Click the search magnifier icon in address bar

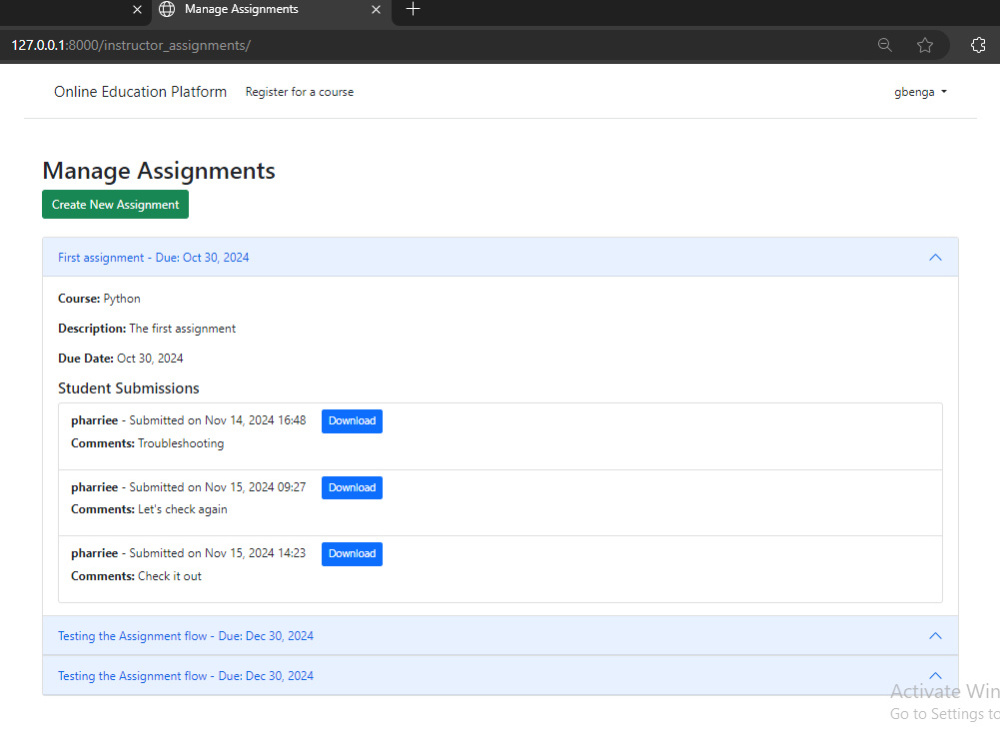[x=884, y=45]
